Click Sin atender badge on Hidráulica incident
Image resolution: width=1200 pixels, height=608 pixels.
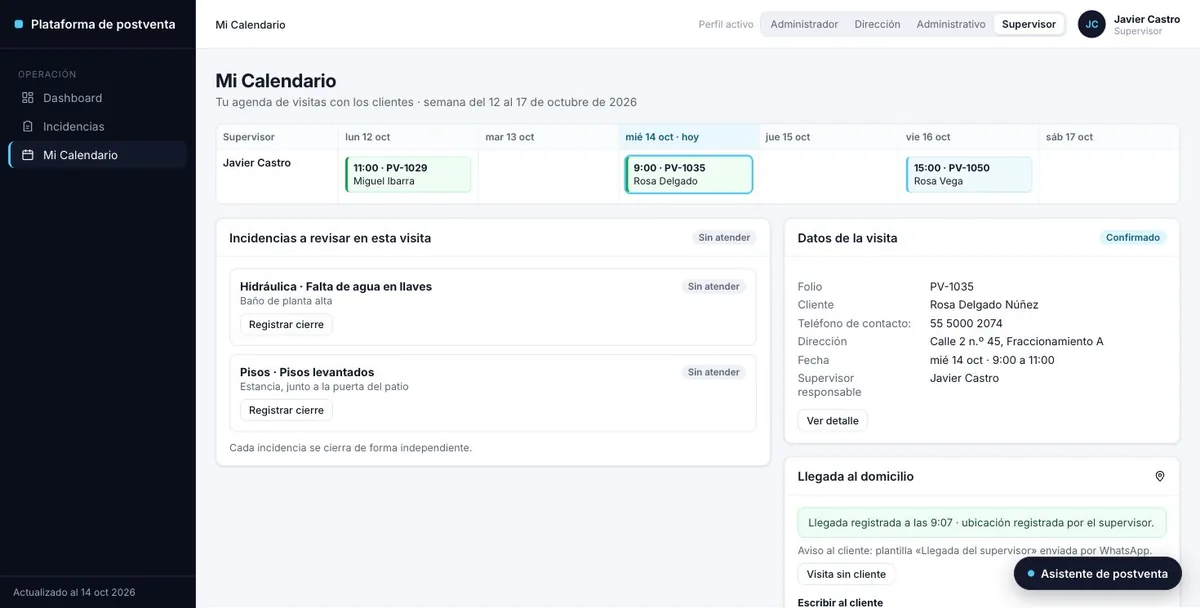(x=714, y=287)
